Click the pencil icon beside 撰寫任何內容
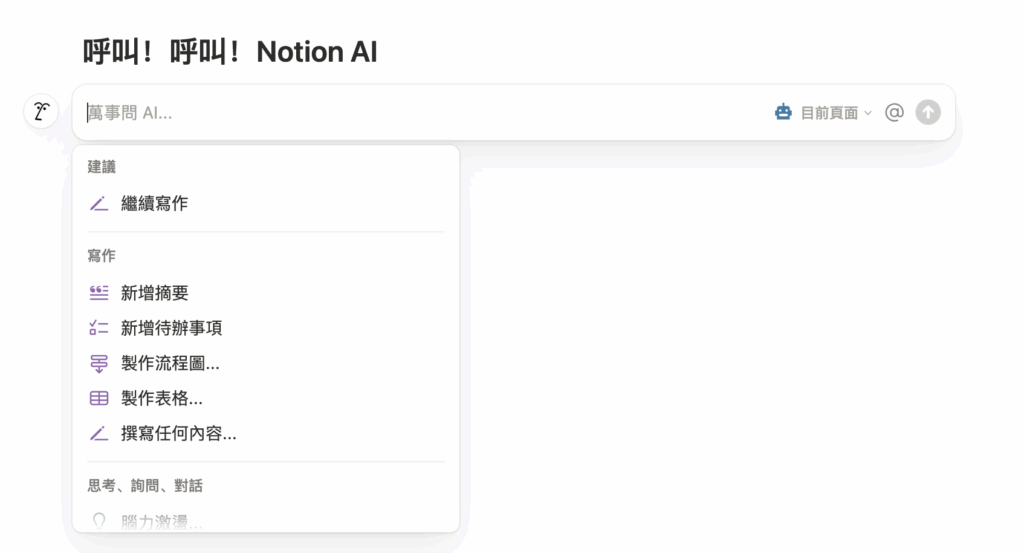 pyautogui.click(x=99, y=434)
